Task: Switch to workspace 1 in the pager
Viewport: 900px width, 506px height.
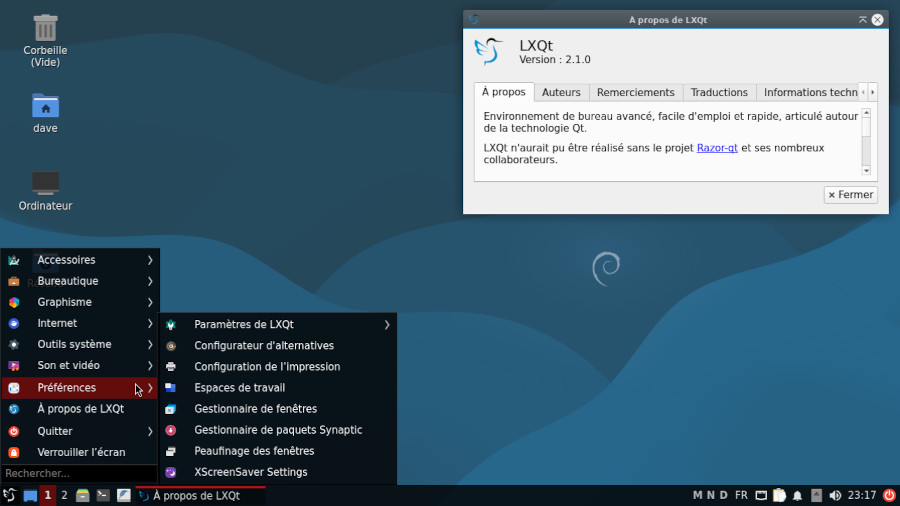Action: (48, 495)
